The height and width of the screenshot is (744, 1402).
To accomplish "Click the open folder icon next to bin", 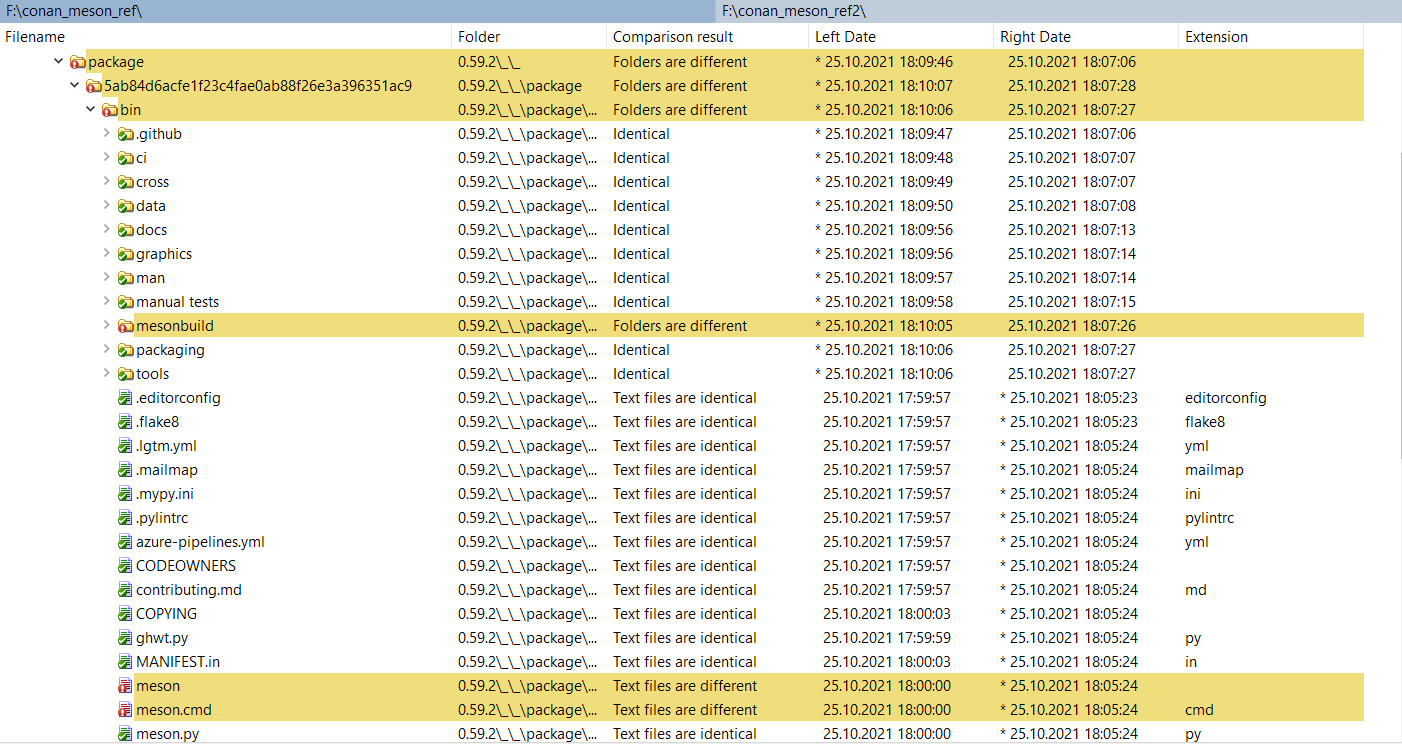I will (x=110, y=109).
